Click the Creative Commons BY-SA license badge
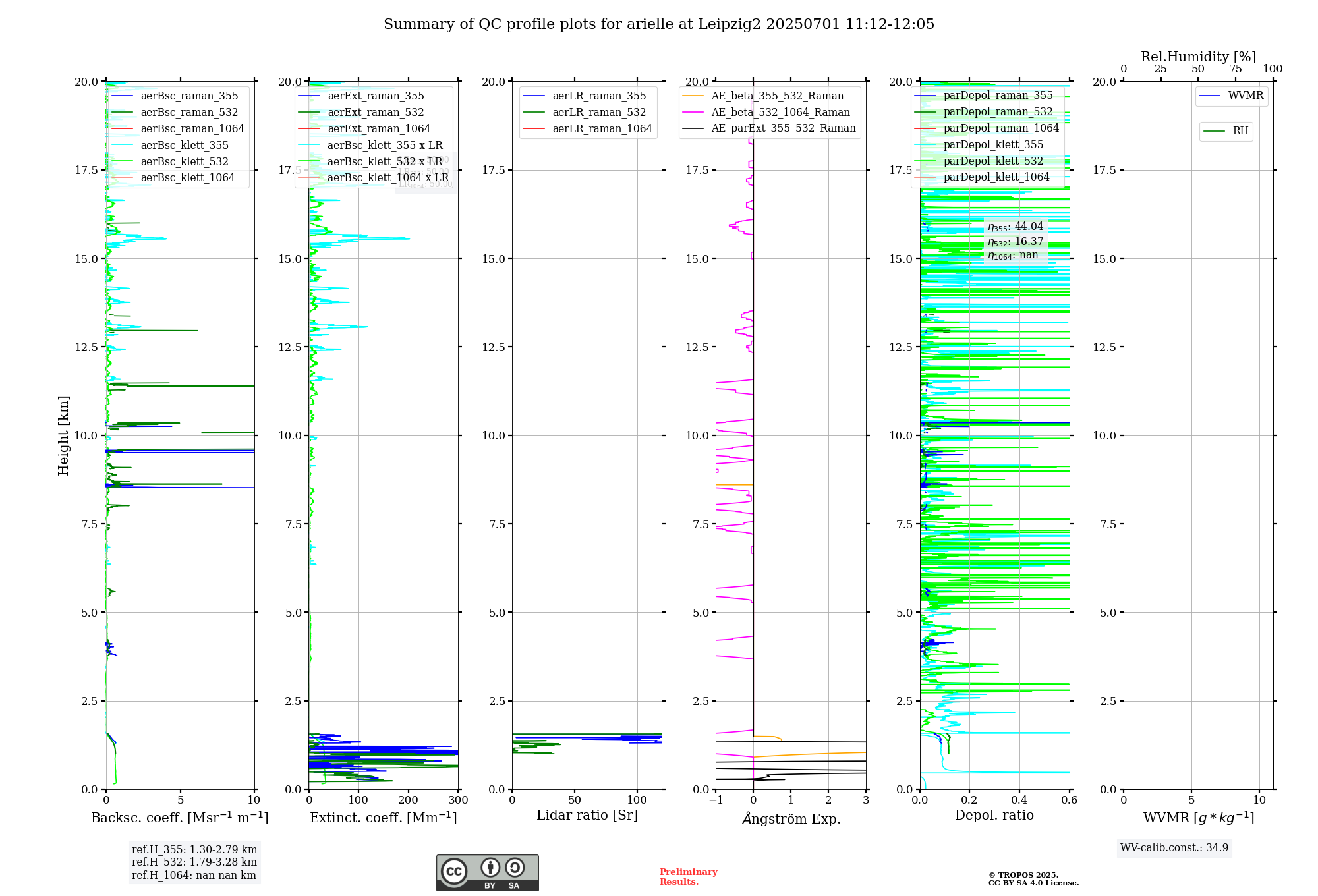This screenshot has width=1318, height=896. [x=487, y=873]
